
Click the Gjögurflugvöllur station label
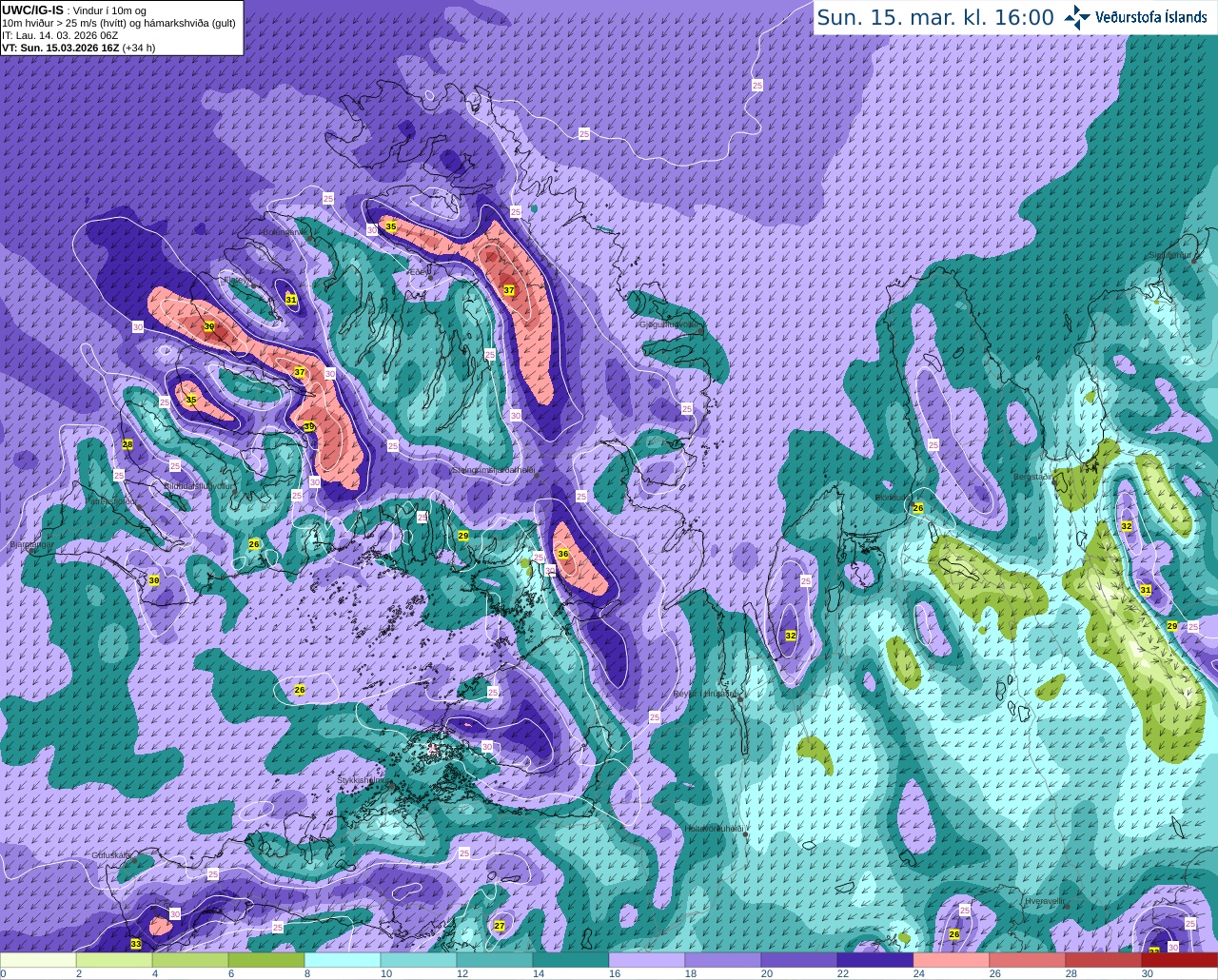tap(670, 323)
